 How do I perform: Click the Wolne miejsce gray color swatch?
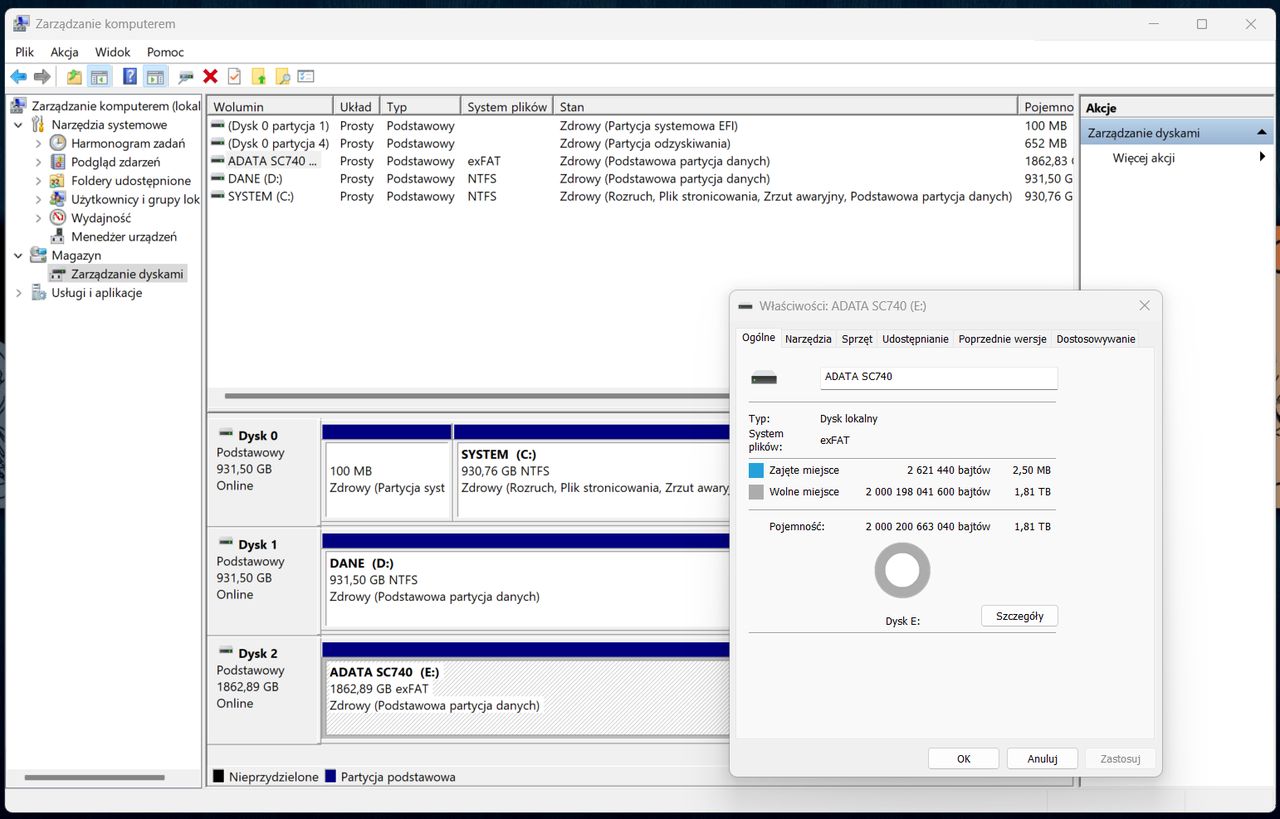click(756, 492)
